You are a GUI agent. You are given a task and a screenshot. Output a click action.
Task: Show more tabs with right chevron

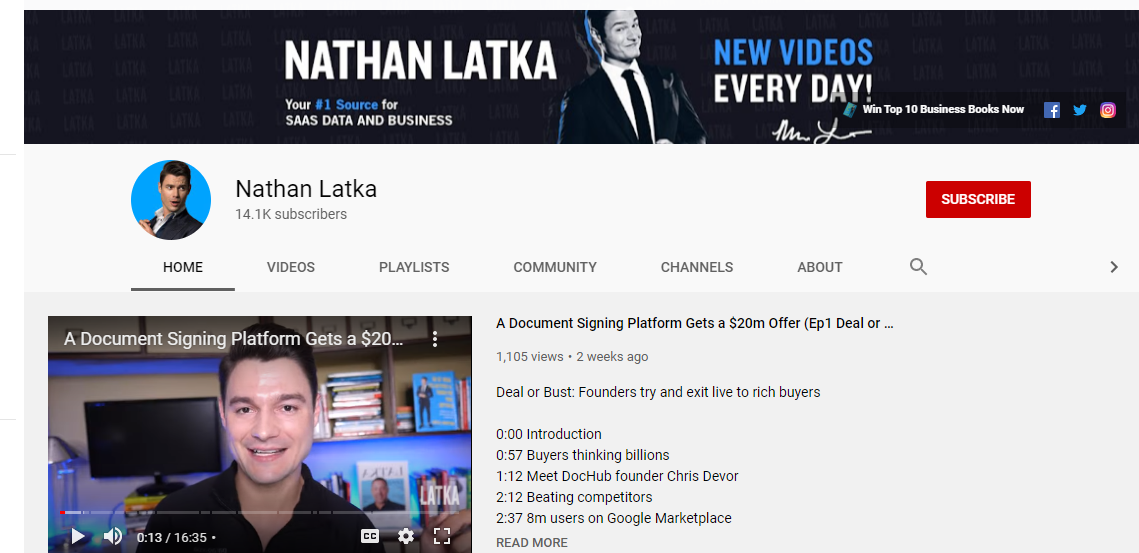1114,267
